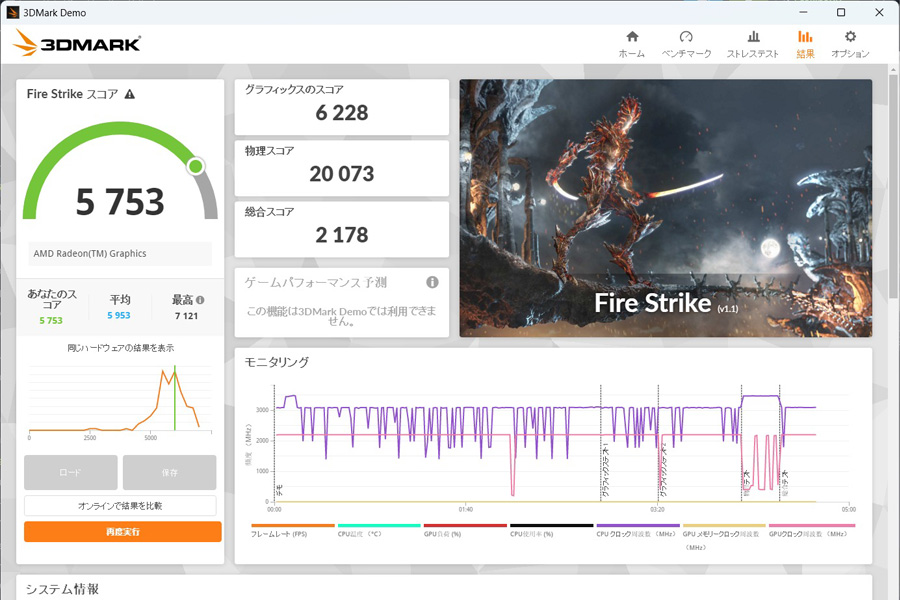Switch to the ストレステスト tab
Image resolution: width=900 pixels, height=600 pixels.
point(752,44)
